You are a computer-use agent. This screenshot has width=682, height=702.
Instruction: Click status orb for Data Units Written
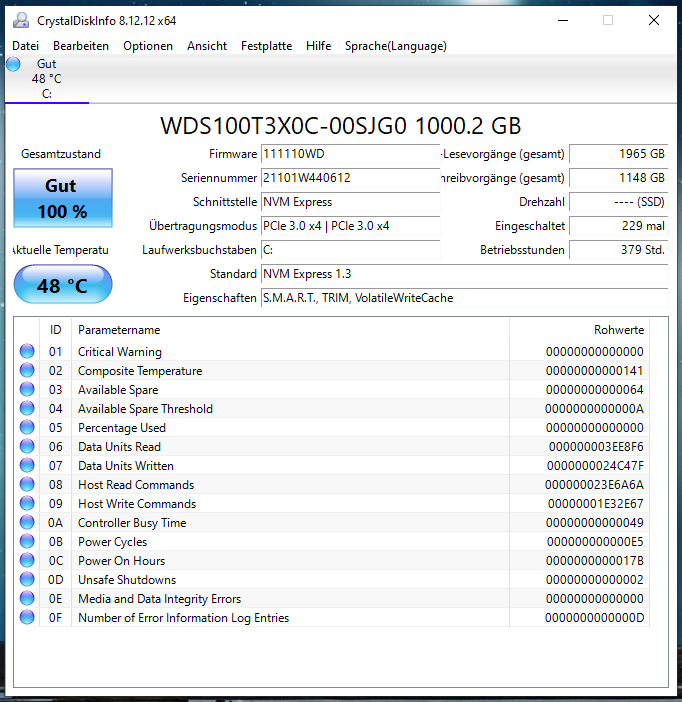tap(27, 465)
